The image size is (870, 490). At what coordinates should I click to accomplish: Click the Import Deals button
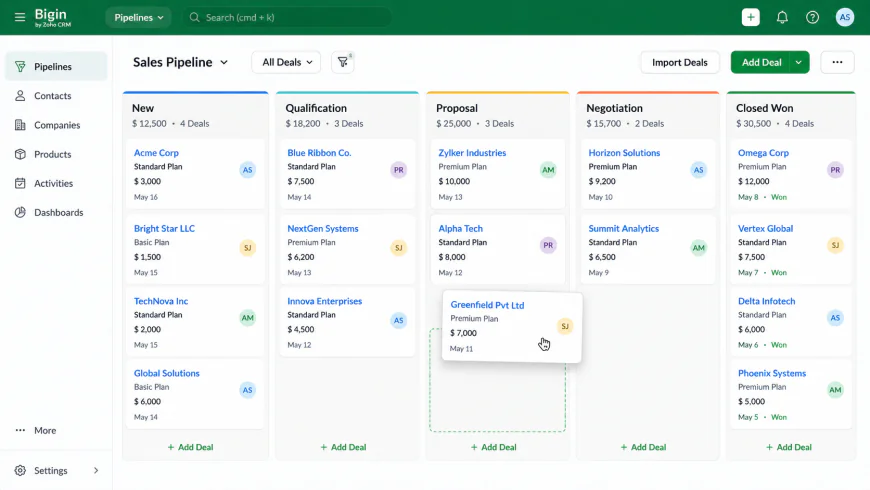pyautogui.click(x=680, y=62)
